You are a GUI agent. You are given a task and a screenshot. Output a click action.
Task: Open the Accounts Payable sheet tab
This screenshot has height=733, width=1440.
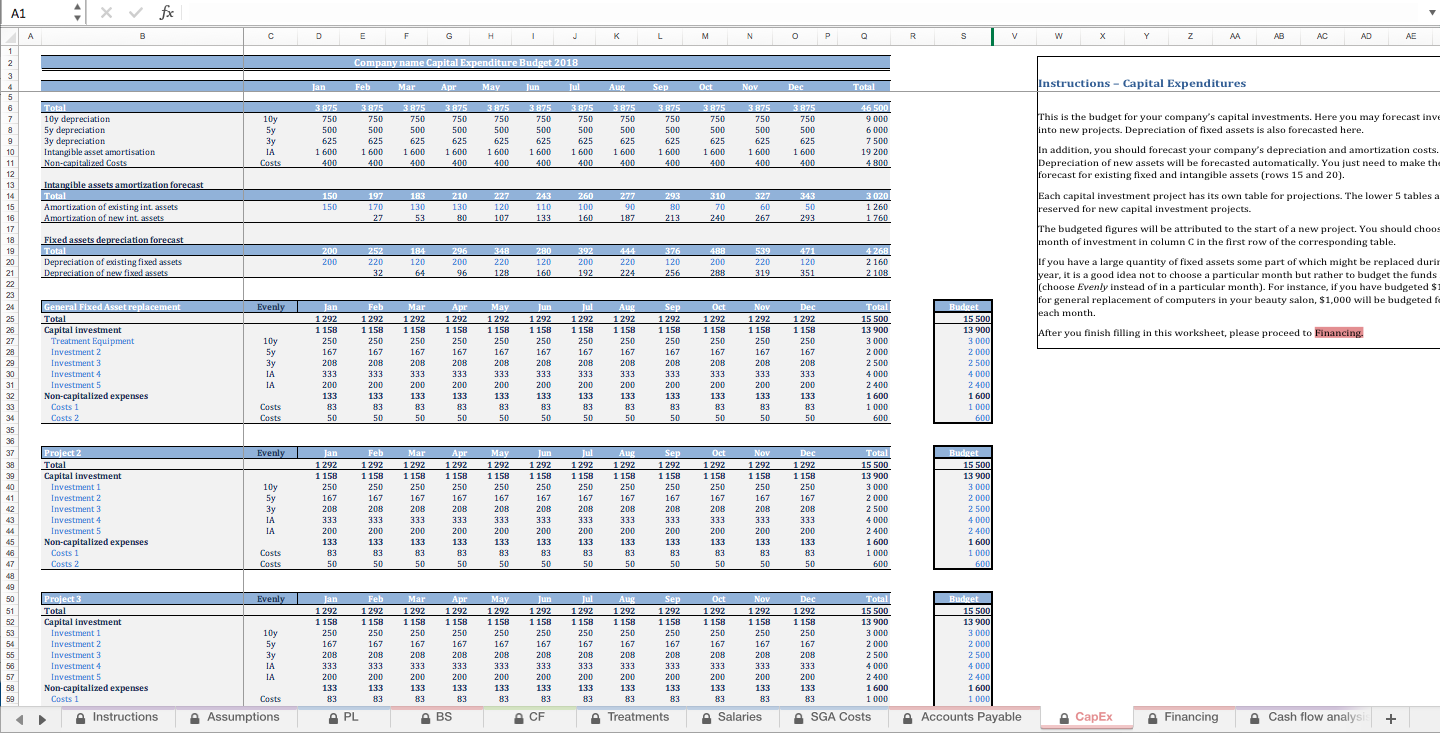click(x=962, y=717)
